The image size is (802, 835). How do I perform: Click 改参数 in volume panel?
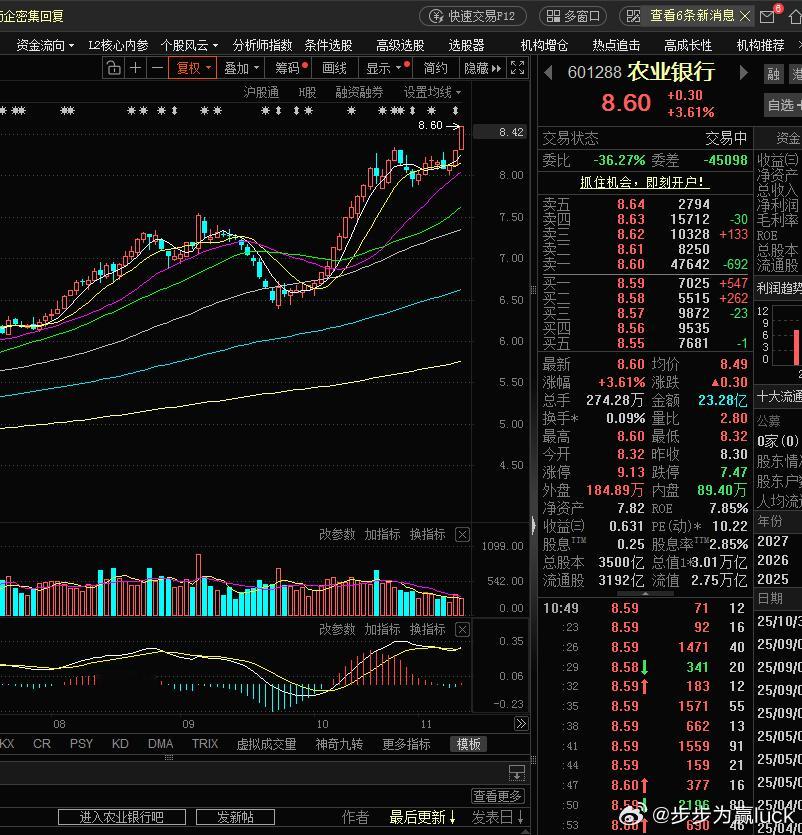[x=337, y=534]
